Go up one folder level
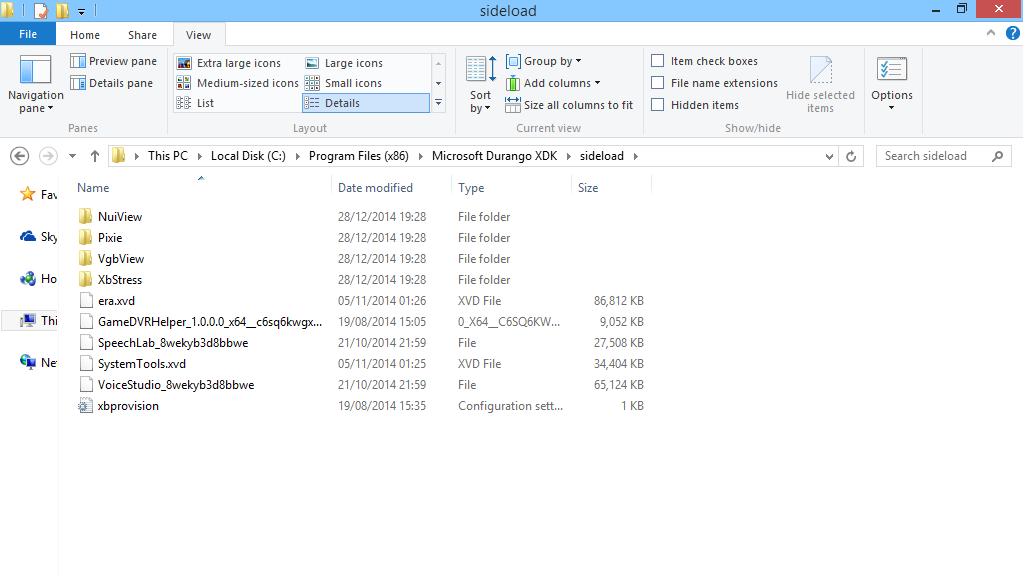 click(95, 156)
